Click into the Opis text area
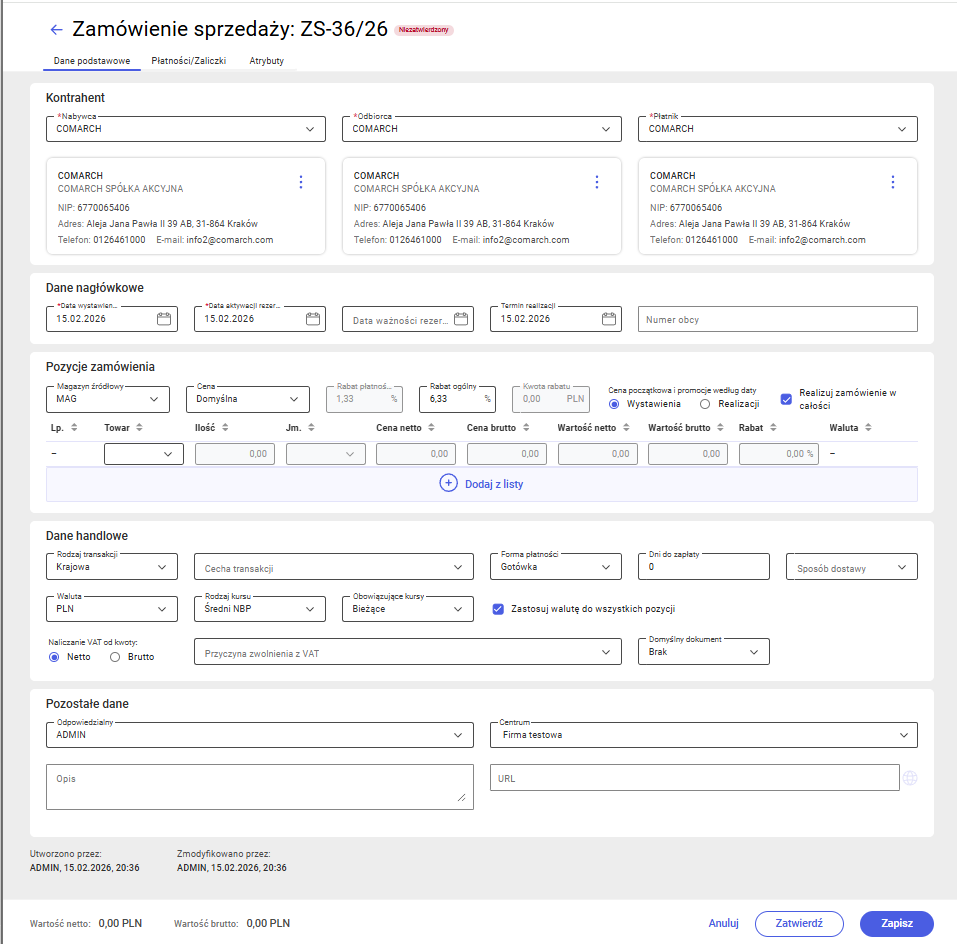Viewport: 957px width, 944px height. click(259, 786)
